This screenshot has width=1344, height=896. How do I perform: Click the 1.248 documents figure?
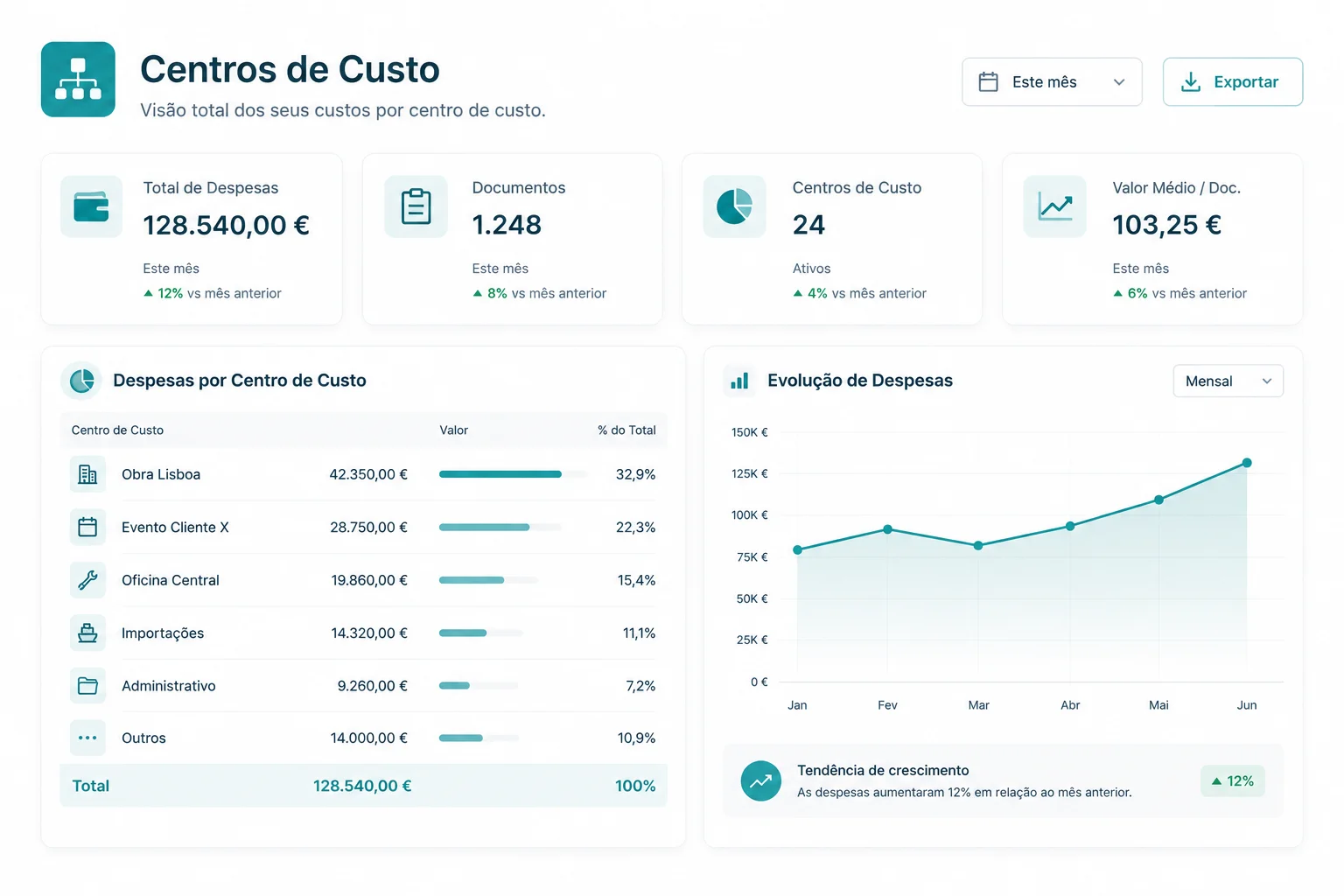(507, 225)
